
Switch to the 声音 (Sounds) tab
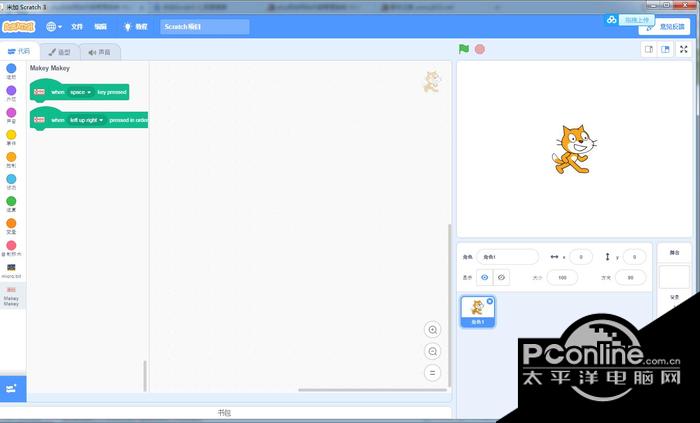coord(100,52)
